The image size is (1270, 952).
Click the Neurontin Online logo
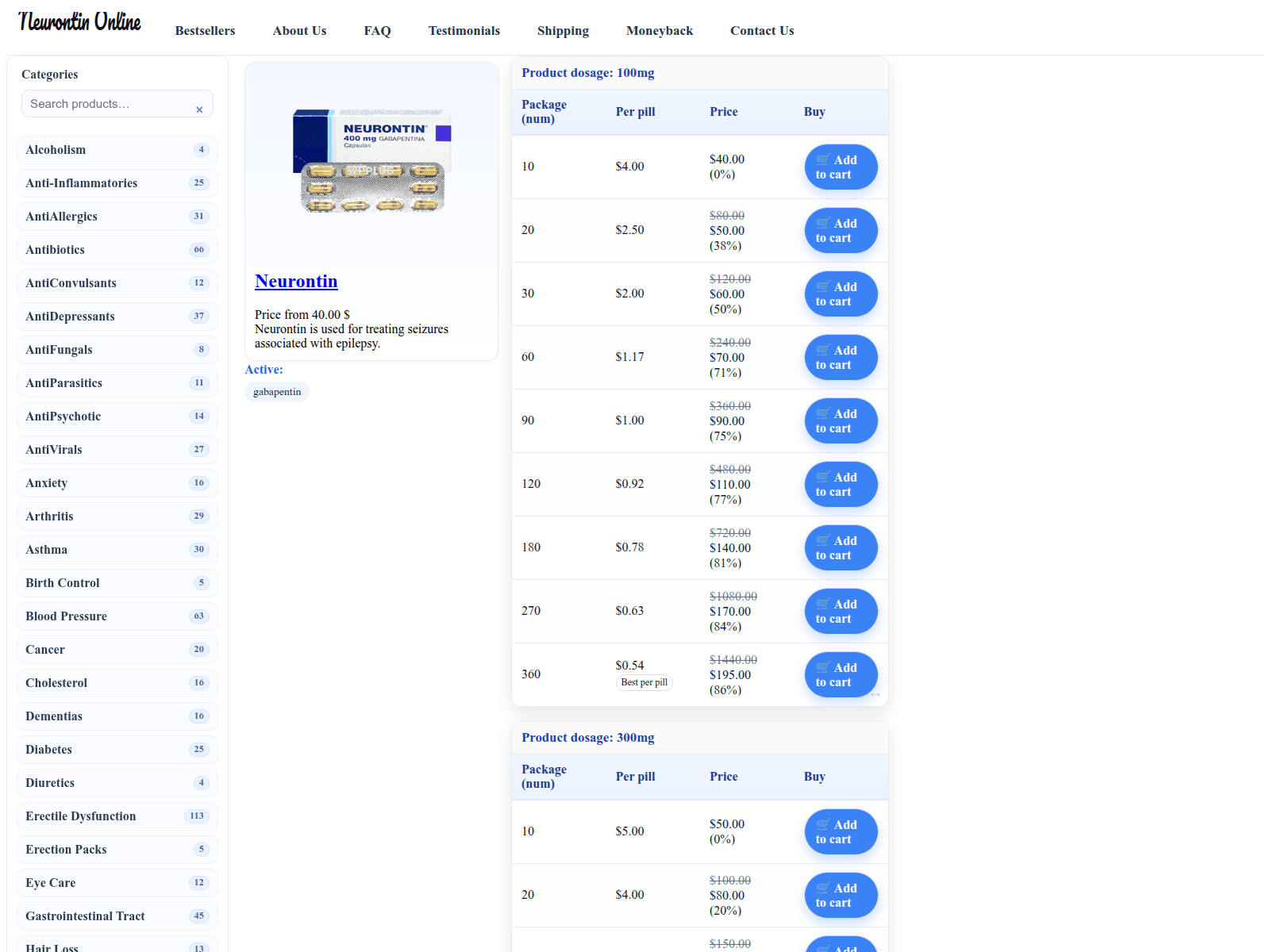[79, 22]
